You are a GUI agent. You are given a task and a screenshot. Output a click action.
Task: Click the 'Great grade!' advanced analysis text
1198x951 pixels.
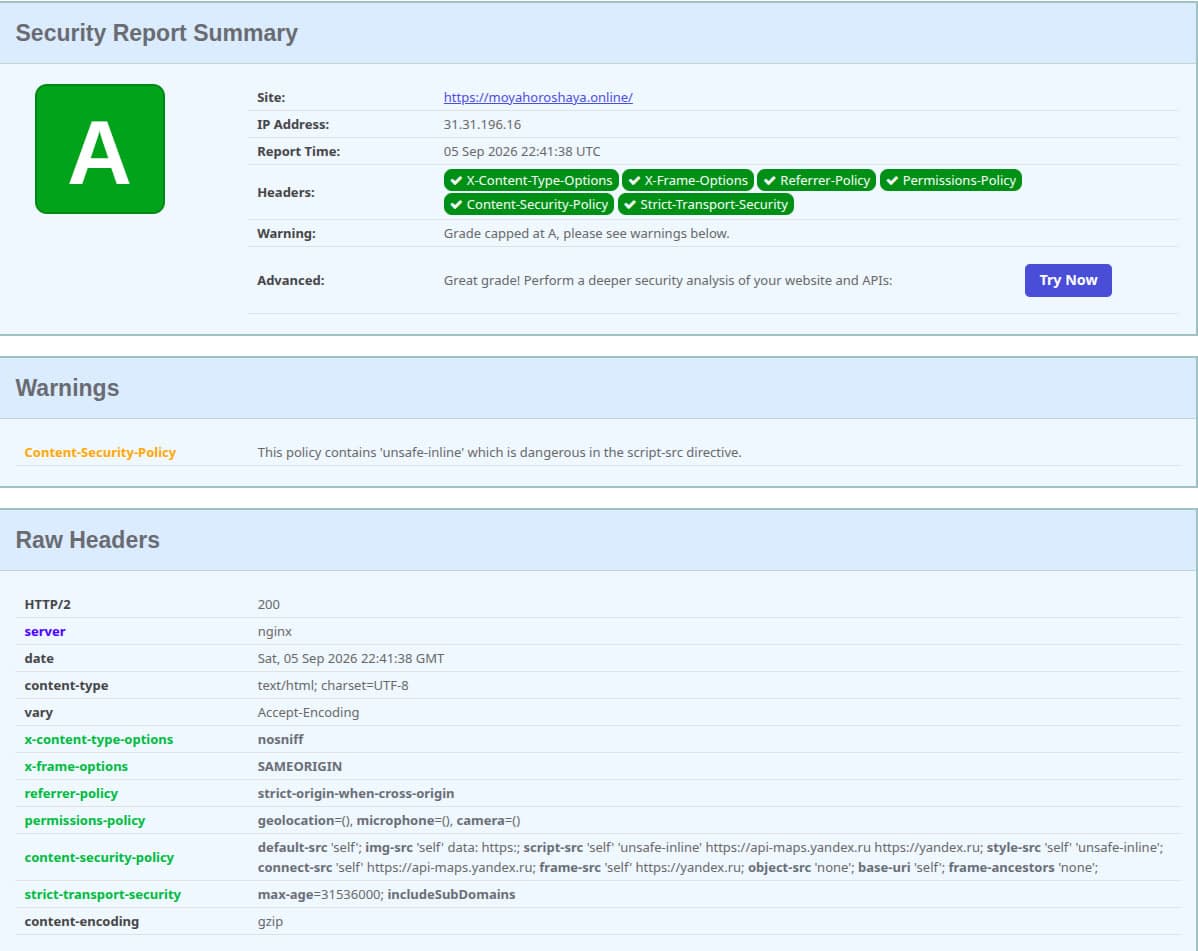coord(668,280)
